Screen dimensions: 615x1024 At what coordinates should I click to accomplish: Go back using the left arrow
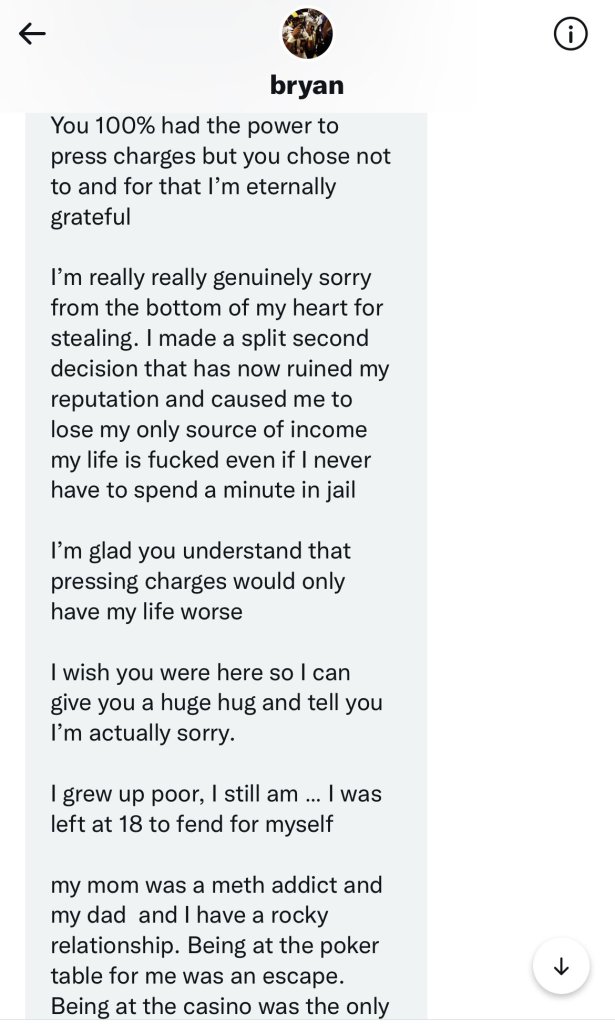[x=32, y=34]
